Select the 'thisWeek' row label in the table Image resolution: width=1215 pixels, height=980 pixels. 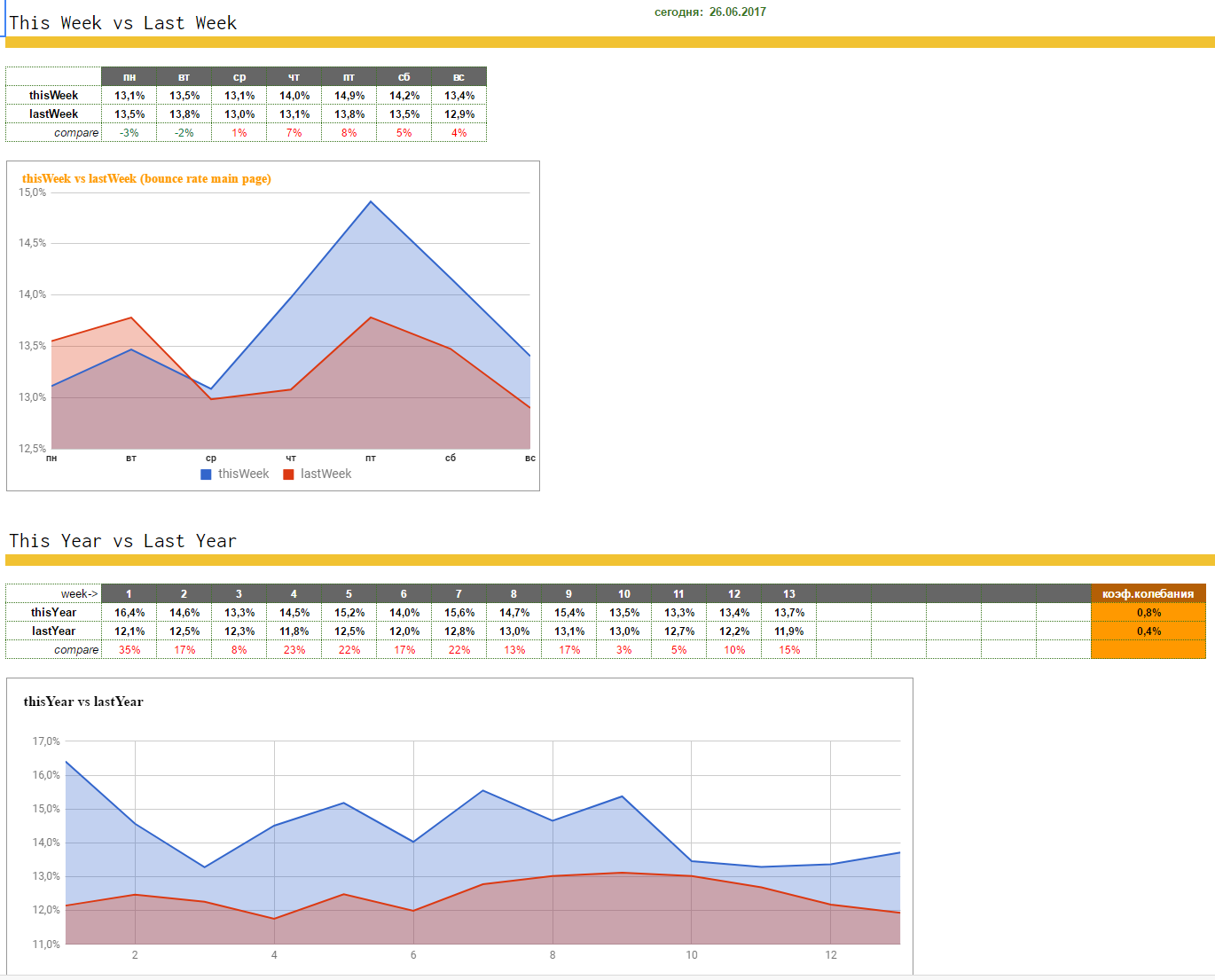[53, 96]
